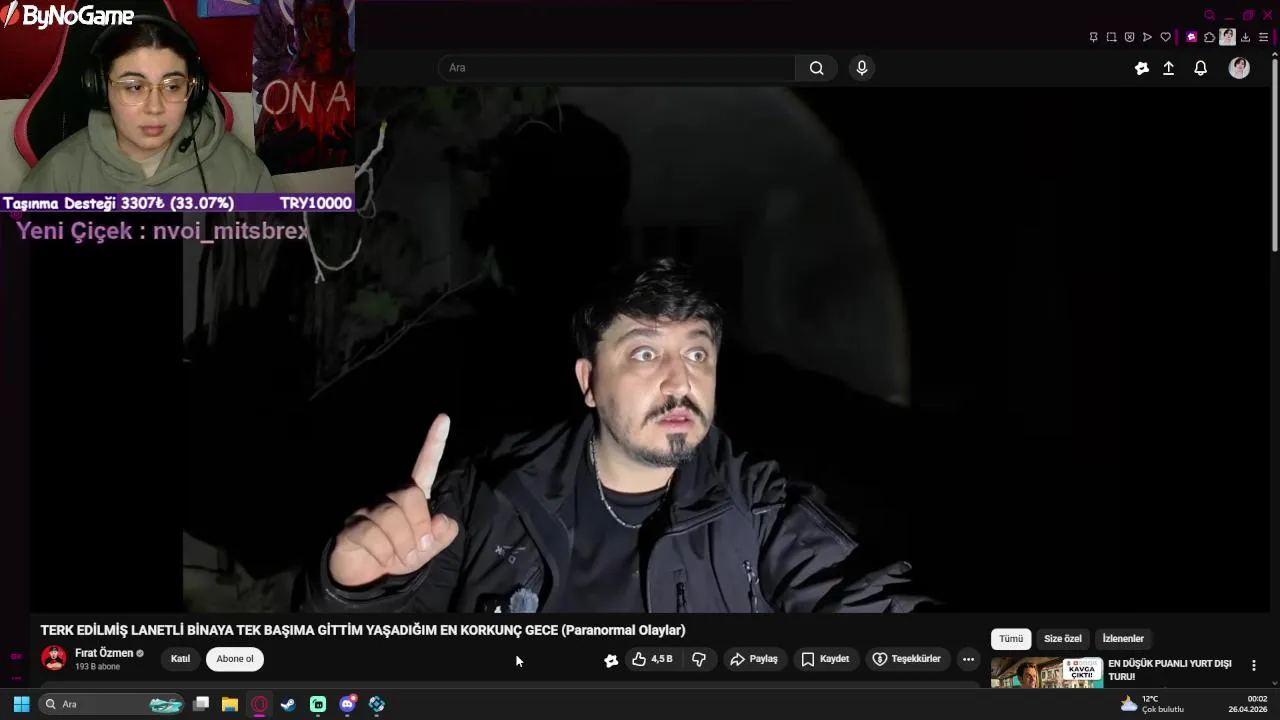Subscribe with the Abone ol button
The width and height of the screenshot is (1280, 720).
(235, 658)
